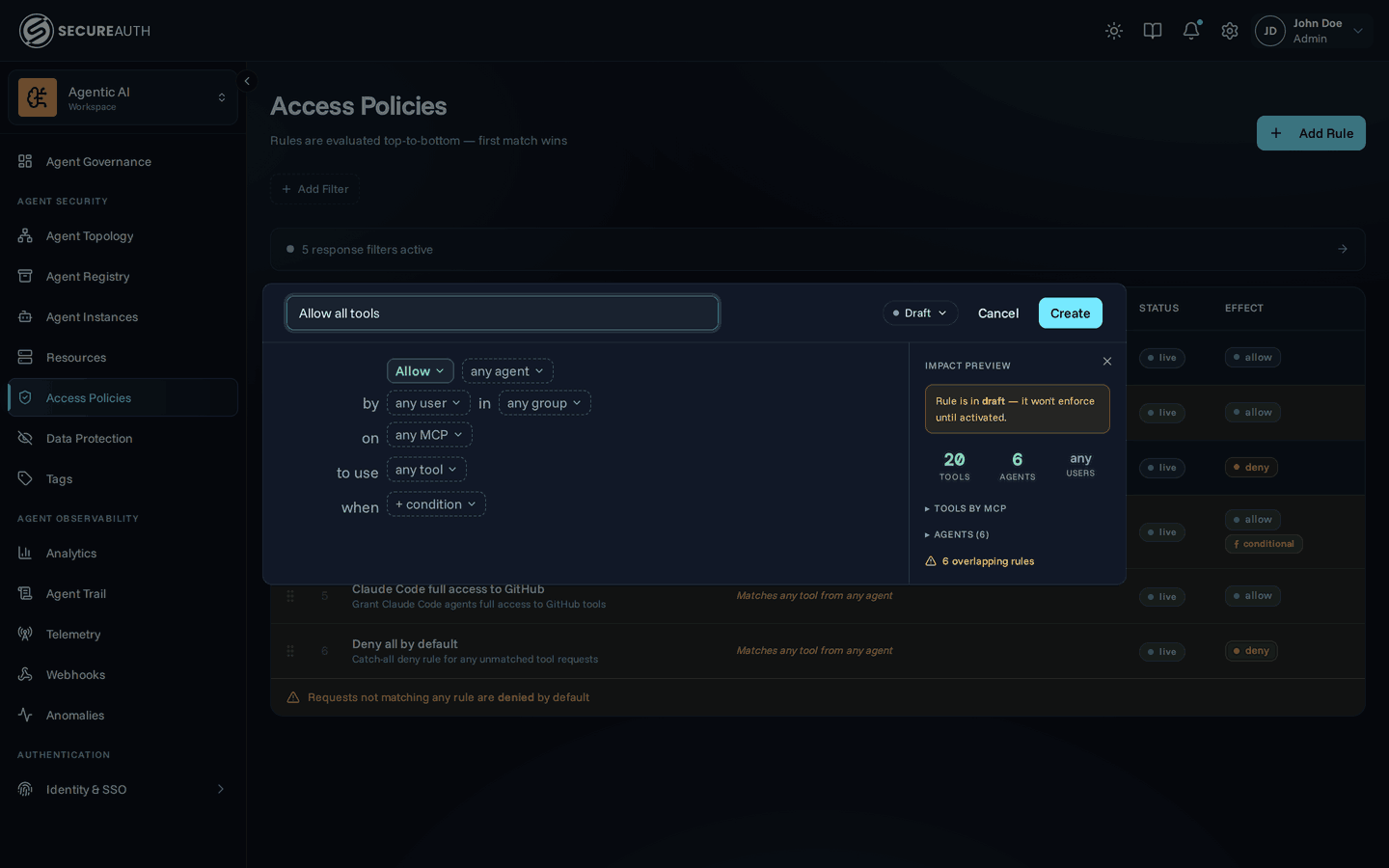The image size is (1389, 868).
Task: Open the response filters arrow
Action: [1343, 249]
